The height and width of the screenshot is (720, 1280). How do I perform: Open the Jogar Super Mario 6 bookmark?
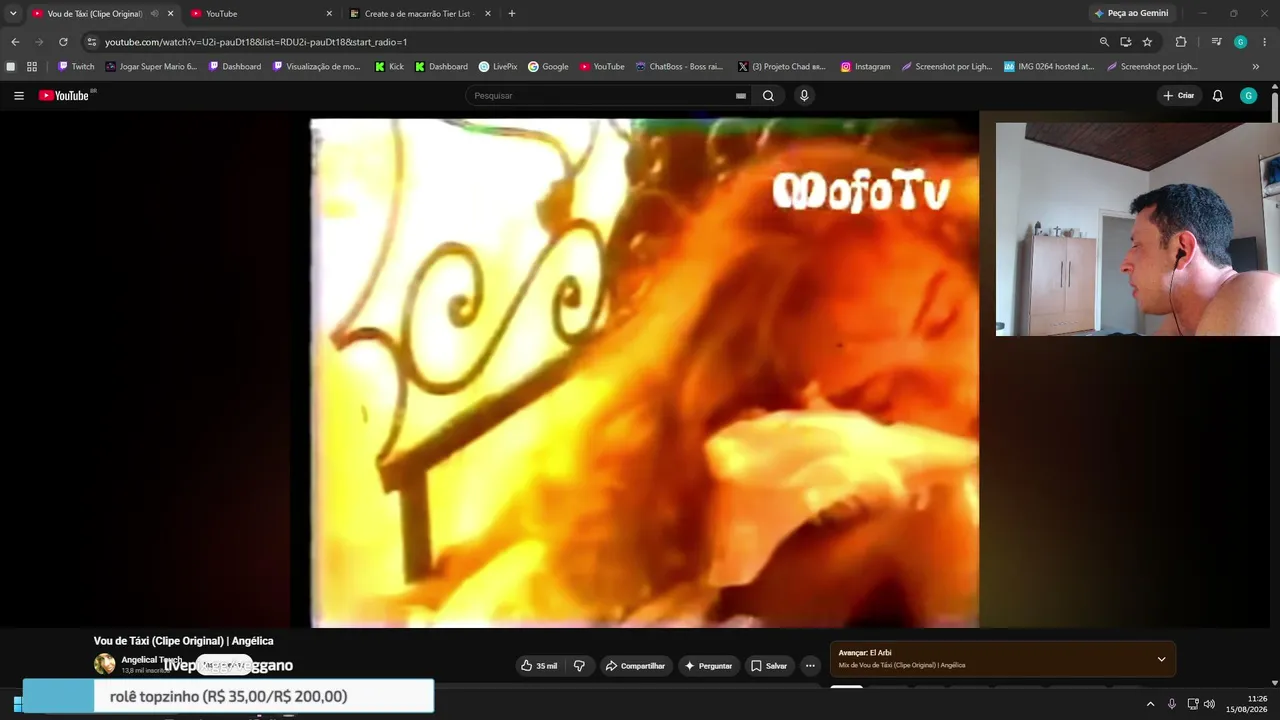pos(151,67)
